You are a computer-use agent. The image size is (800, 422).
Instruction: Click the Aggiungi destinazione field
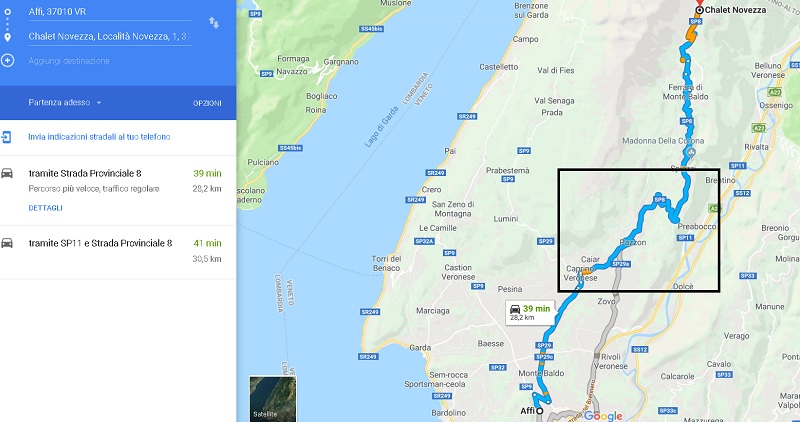click(x=110, y=61)
